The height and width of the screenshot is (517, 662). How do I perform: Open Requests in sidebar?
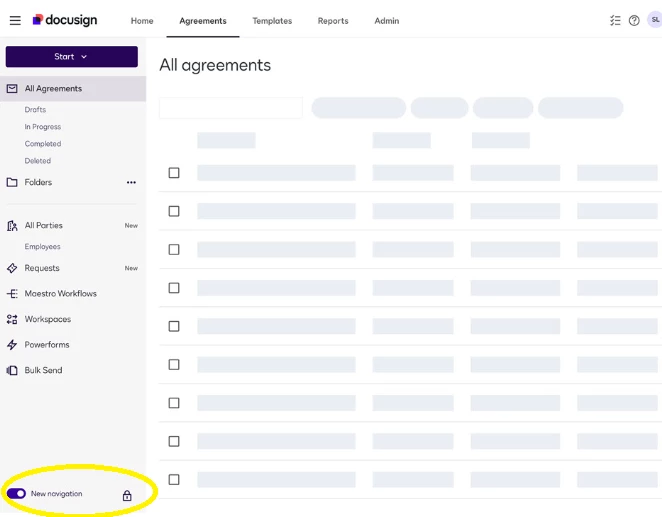coord(42,268)
